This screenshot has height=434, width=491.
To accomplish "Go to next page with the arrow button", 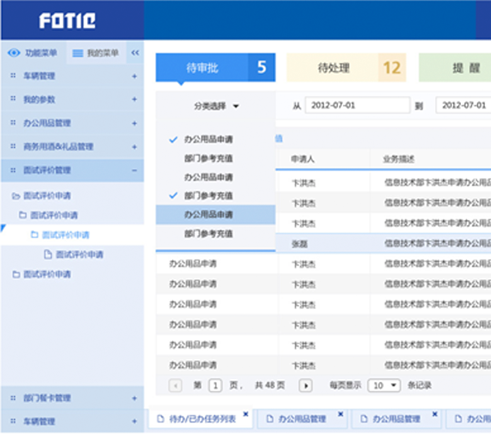I will 306,386.
